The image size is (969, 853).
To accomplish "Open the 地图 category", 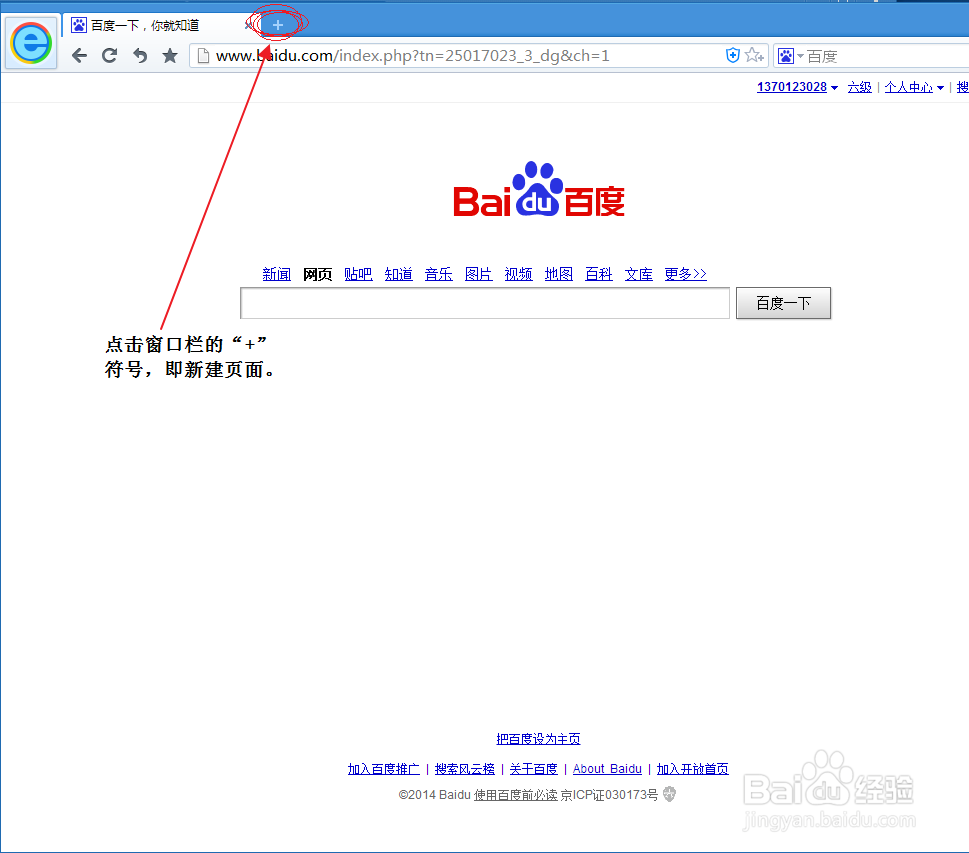I will click(x=559, y=274).
